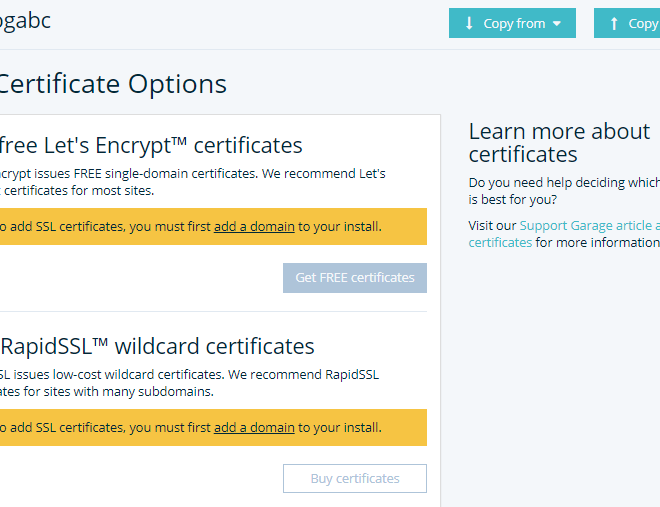This screenshot has width=660, height=507.
Task: Follow "add a domain" link in RapidSSL warning
Action: [254, 427]
